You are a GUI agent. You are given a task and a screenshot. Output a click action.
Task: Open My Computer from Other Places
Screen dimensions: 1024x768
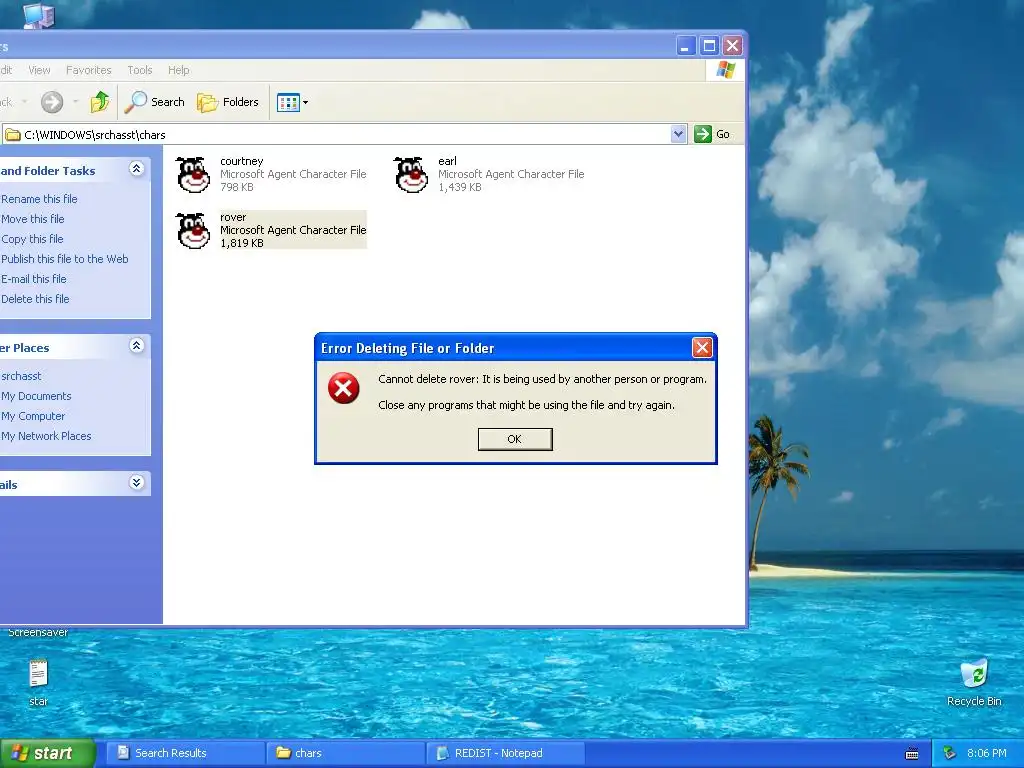point(33,417)
